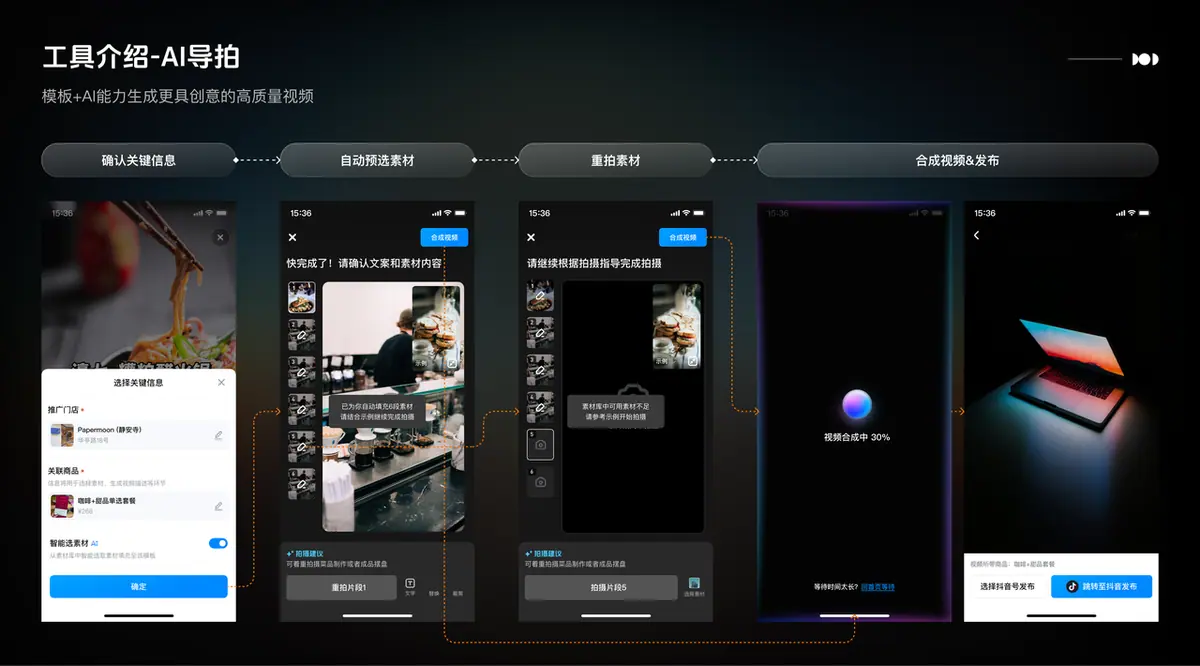Image resolution: width=1200 pixels, height=666 pixels.
Task: Click the 合成视频&发布 step pill
Action: (x=957, y=160)
